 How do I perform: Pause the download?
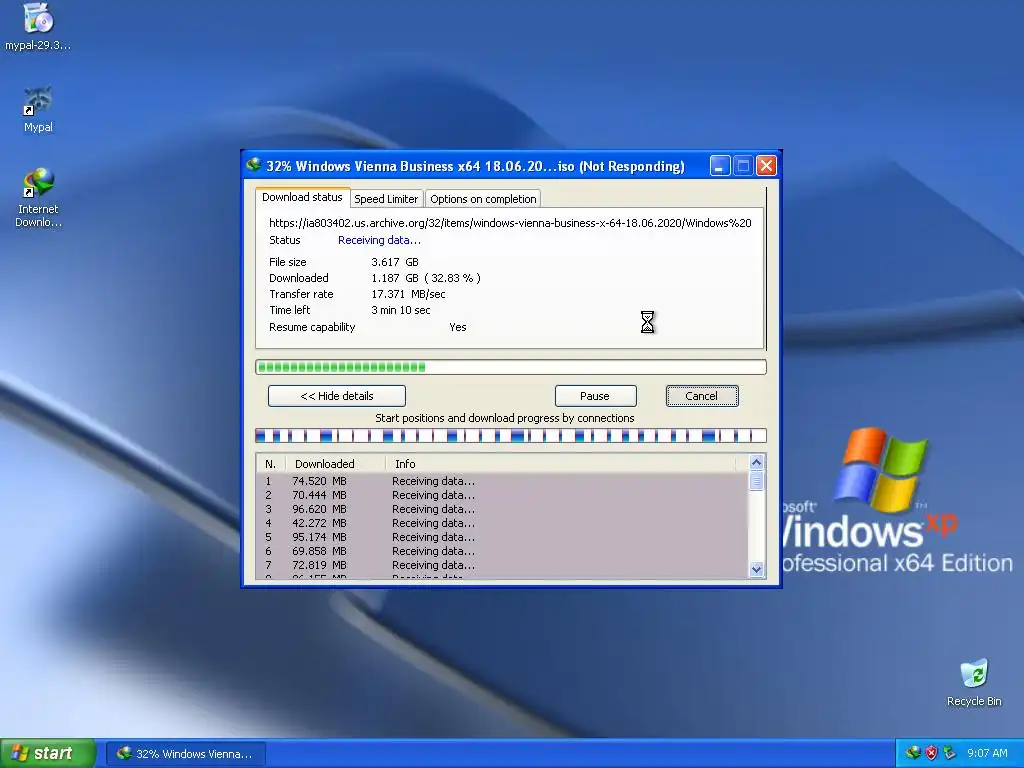pyautogui.click(x=595, y=396)
